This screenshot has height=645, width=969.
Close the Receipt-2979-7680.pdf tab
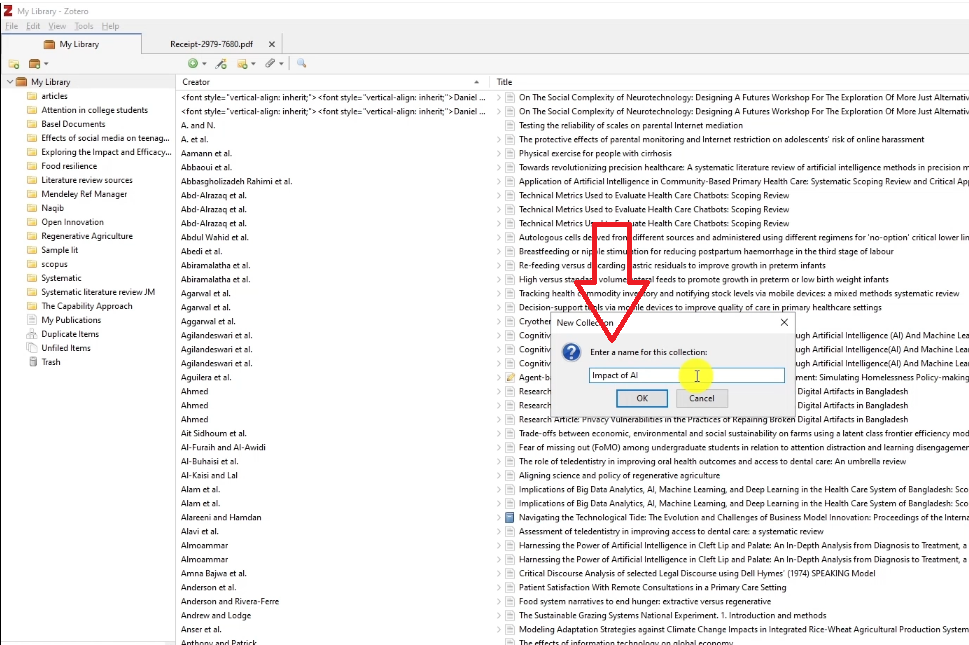pyautogui.click(x=272, y=44)
